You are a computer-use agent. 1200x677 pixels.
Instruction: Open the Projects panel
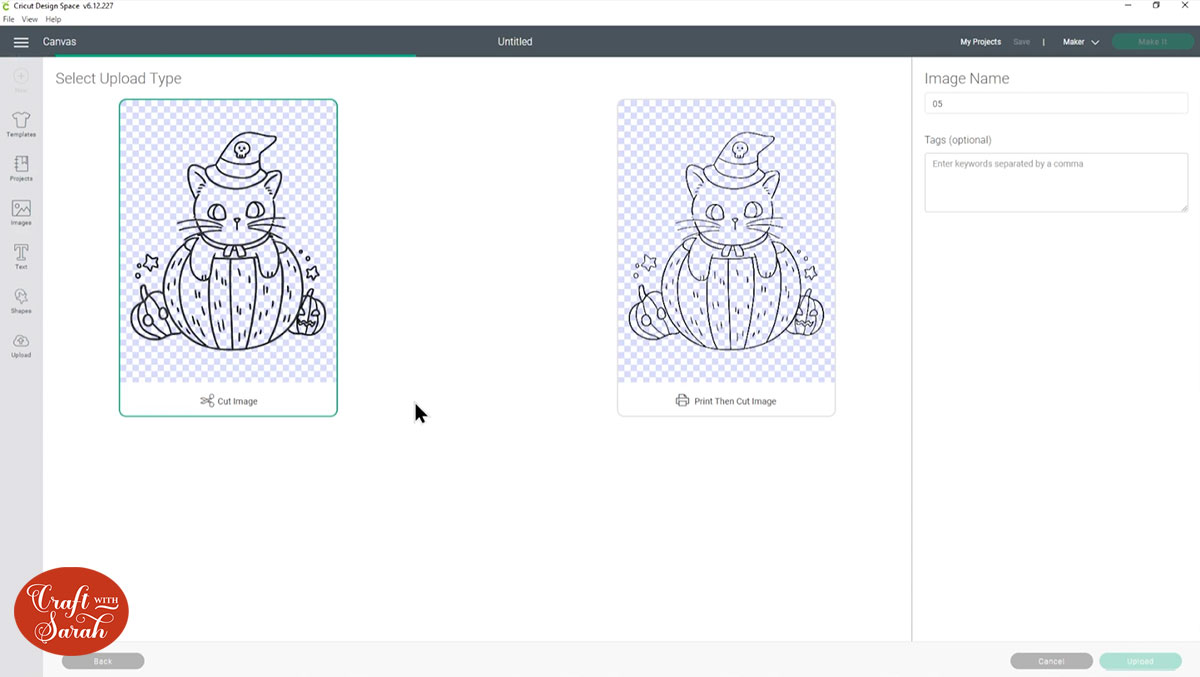(x=21, y=168)
